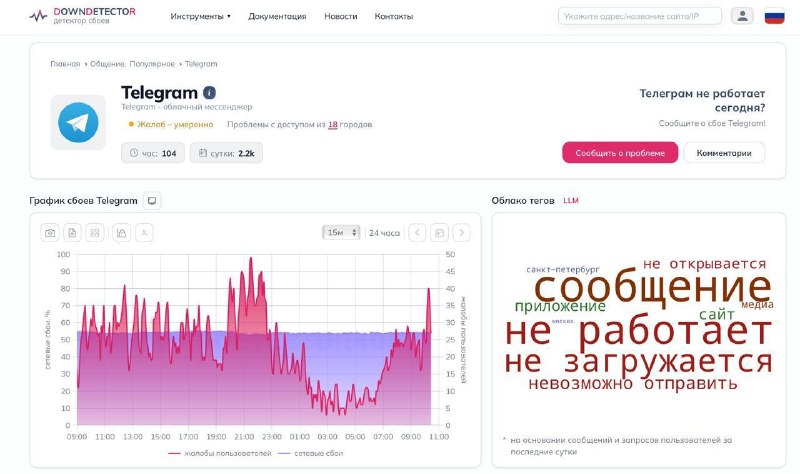Click the monitor icon next to График сбоев
This screenshot has width=800, height=474.
point(152,201)
